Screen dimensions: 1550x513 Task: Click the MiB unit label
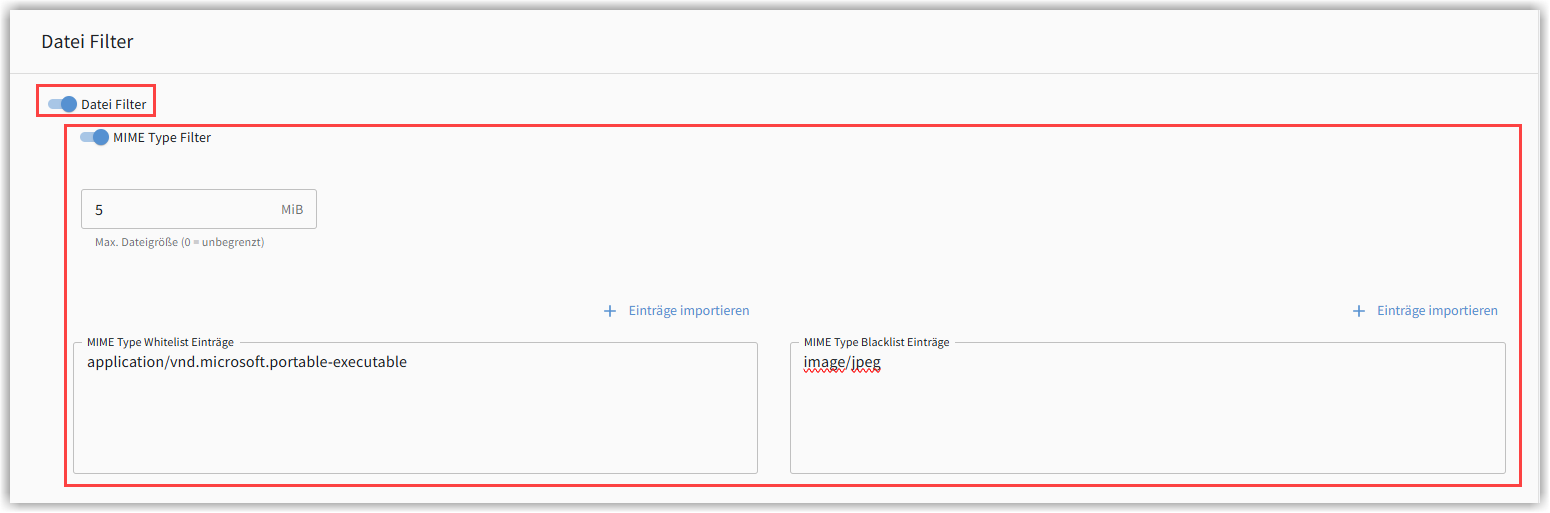coord(292,210)
